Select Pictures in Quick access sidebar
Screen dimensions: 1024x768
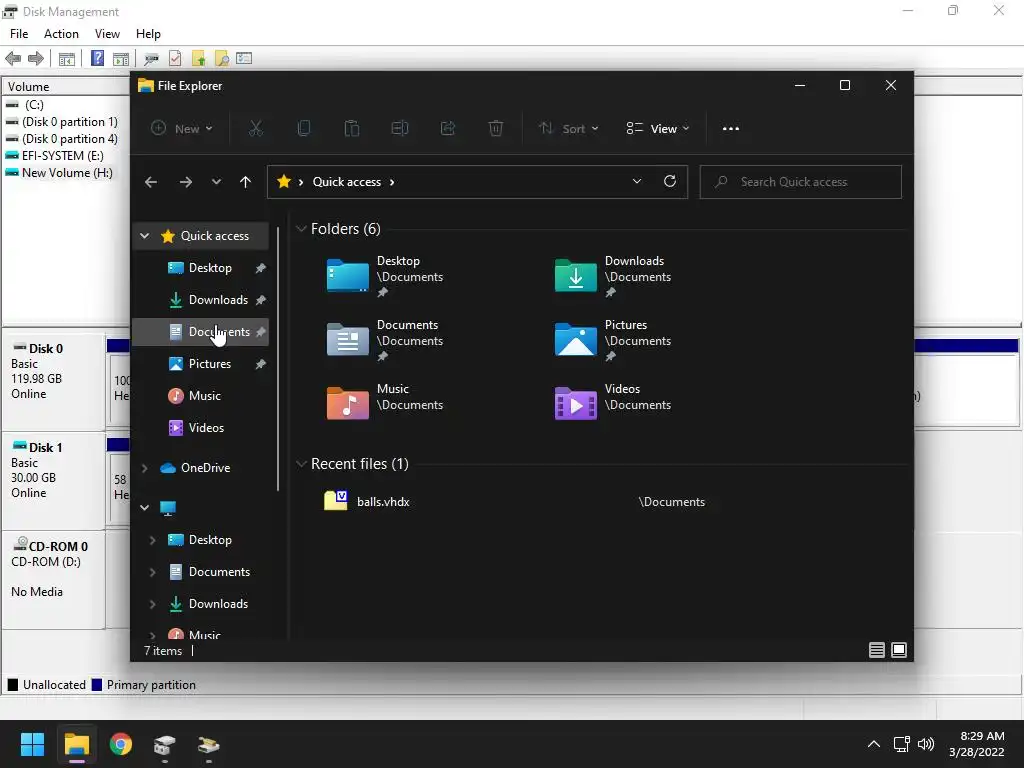(200, 364)
